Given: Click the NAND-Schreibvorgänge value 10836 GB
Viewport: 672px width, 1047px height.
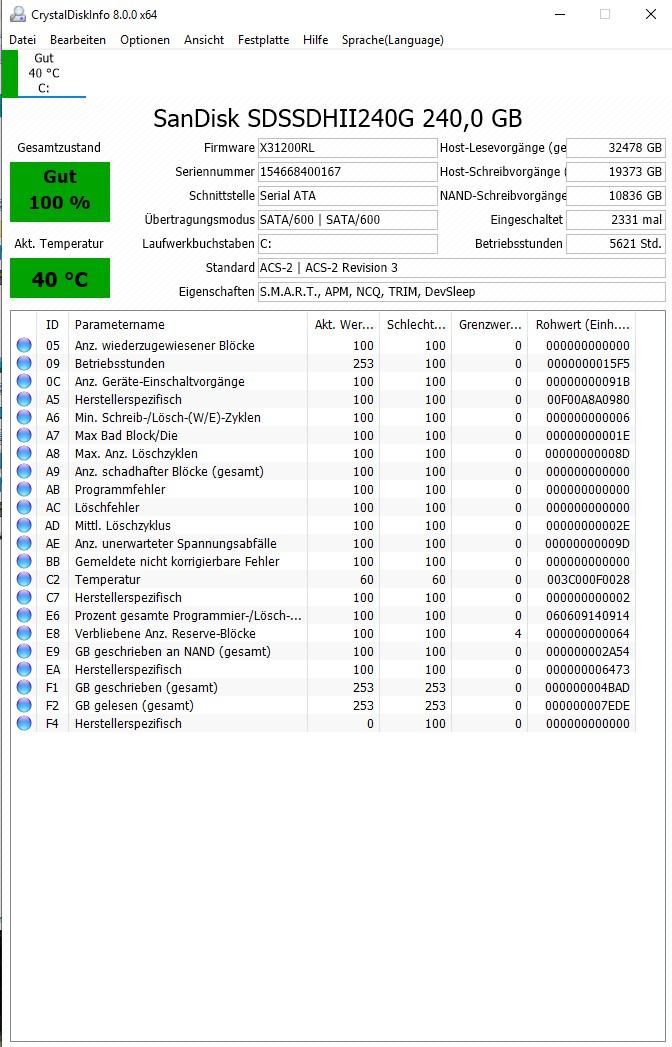Looking at the screenshot, I should click(x=616, y=196).
